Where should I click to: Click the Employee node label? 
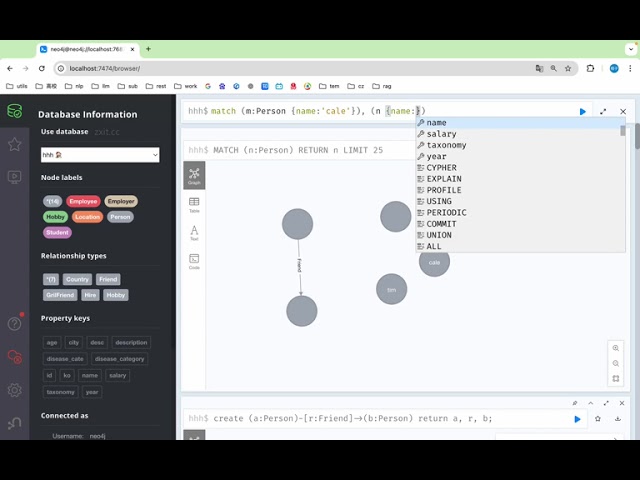(x=83, y=201)
